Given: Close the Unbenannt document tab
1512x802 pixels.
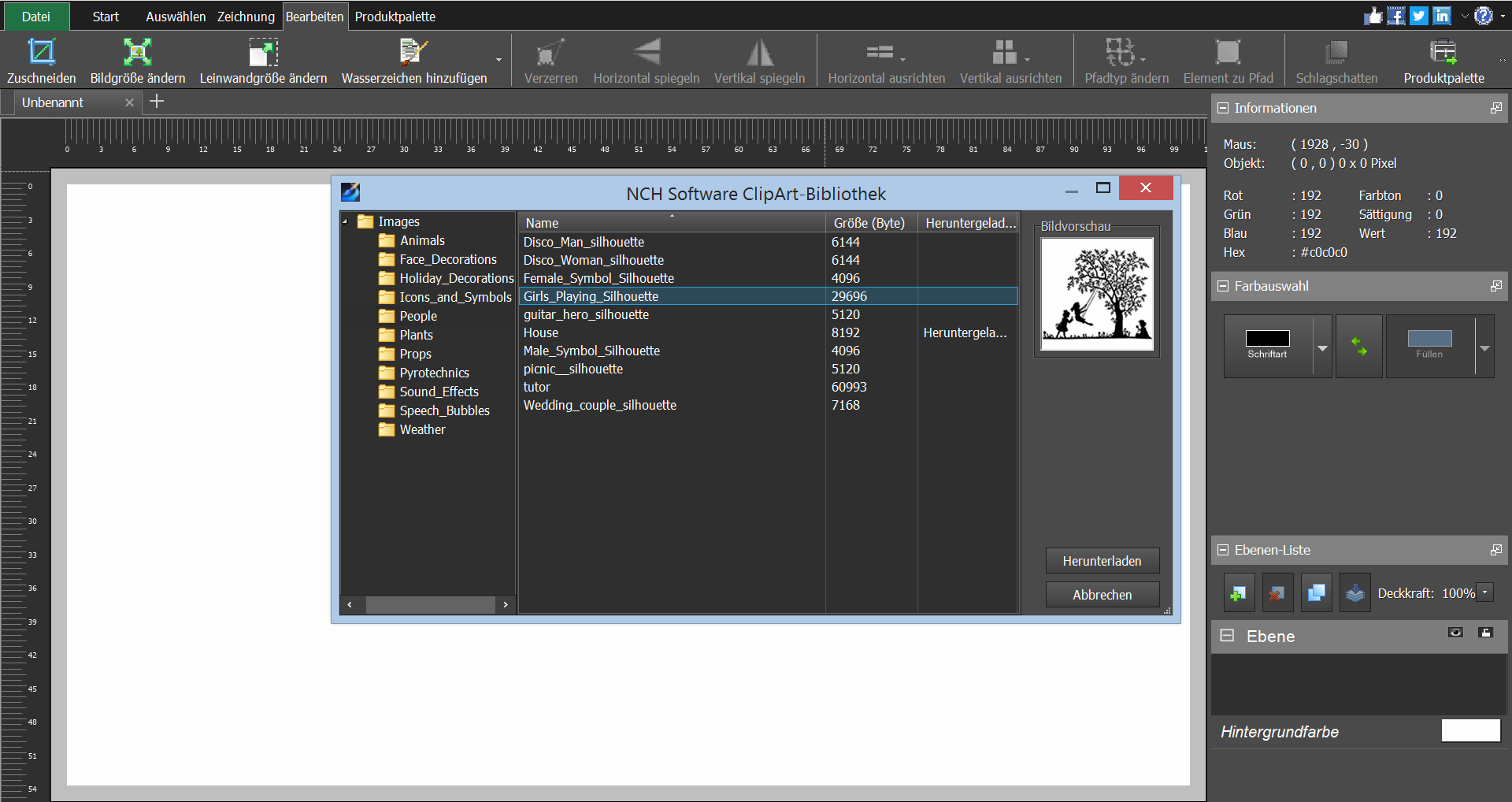Looking at the screenshot, I should tap(129, 102).
